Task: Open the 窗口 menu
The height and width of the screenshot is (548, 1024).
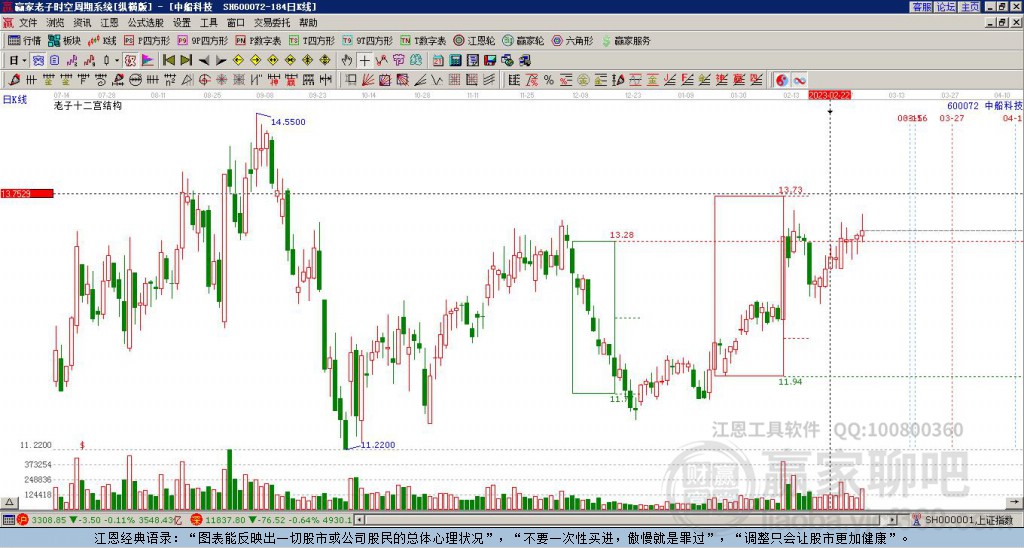Action: click(x=236, y=23)
